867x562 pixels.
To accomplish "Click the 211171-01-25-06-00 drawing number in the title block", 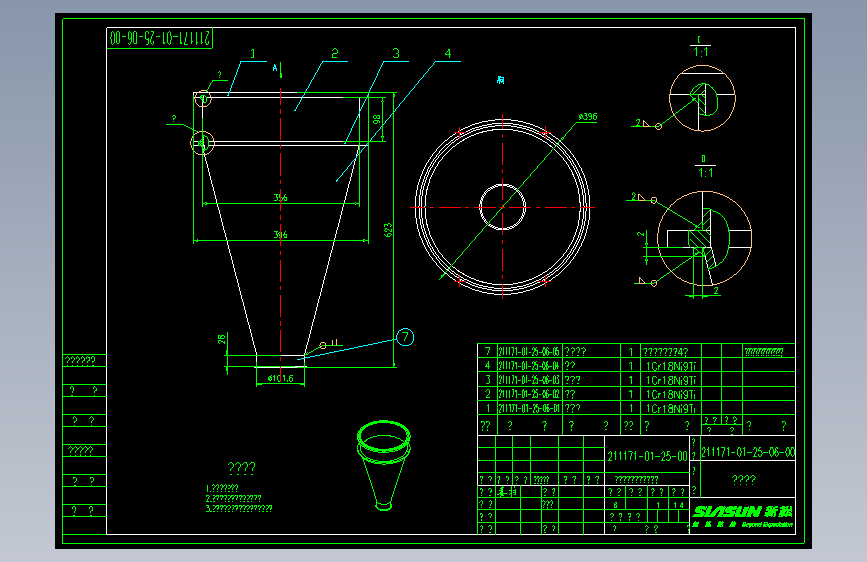I will point(748,452).
